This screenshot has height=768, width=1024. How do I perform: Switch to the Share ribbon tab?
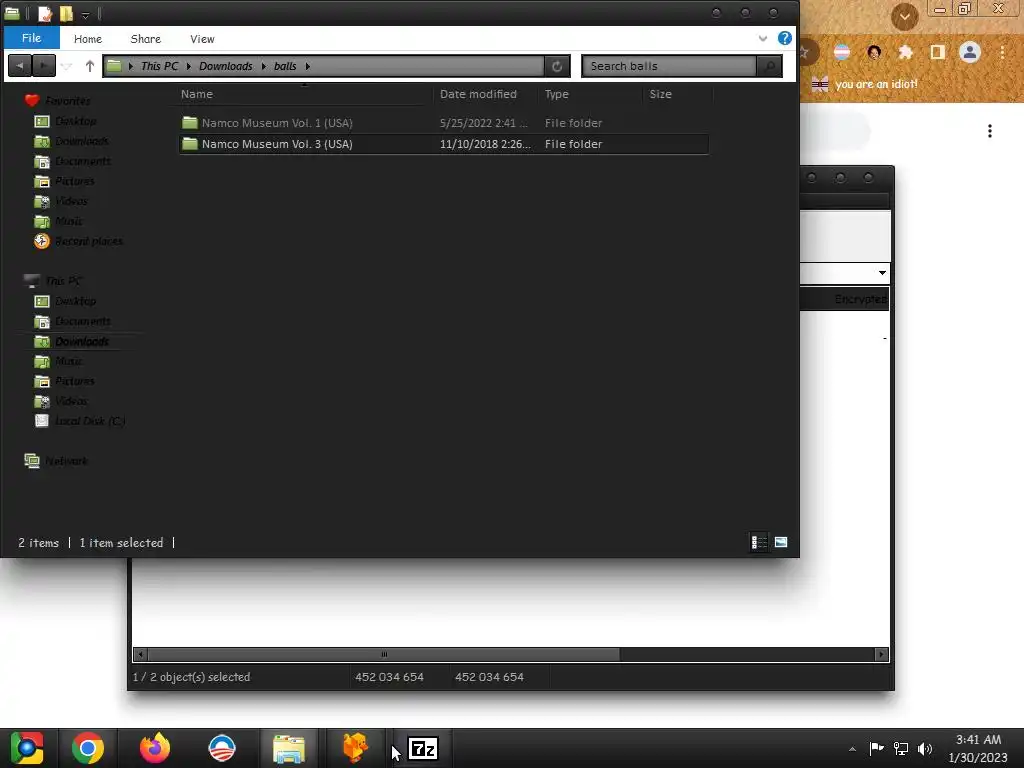coord(146,39)
